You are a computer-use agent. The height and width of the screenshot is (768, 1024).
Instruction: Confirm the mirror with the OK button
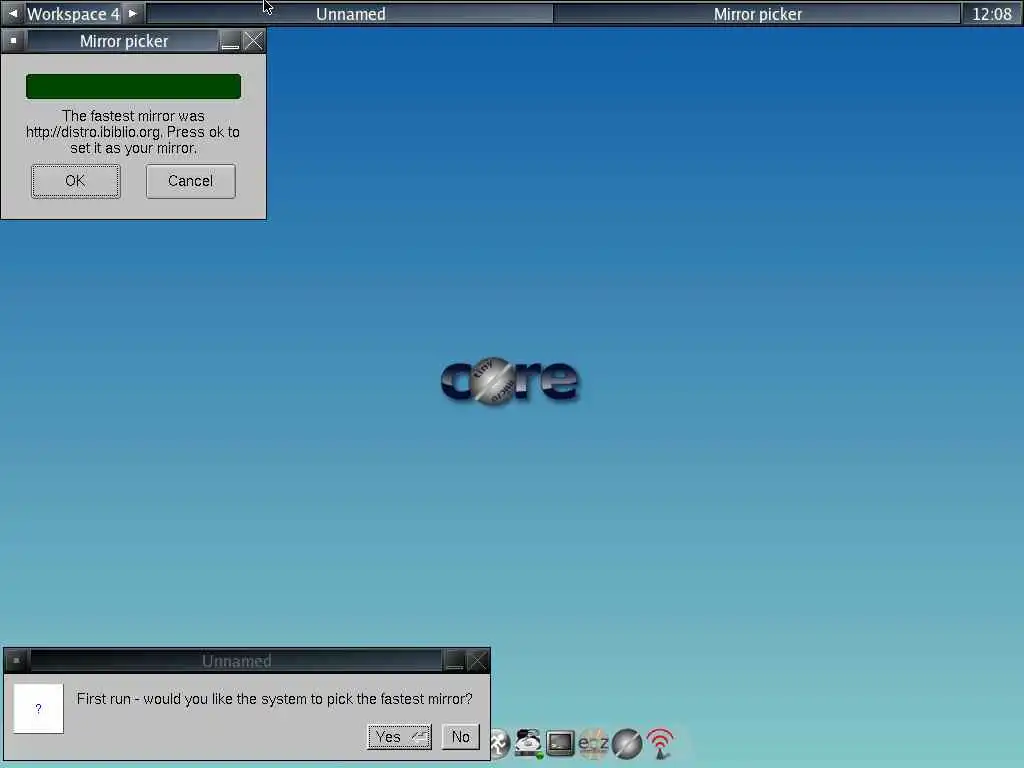pos(76,181)
